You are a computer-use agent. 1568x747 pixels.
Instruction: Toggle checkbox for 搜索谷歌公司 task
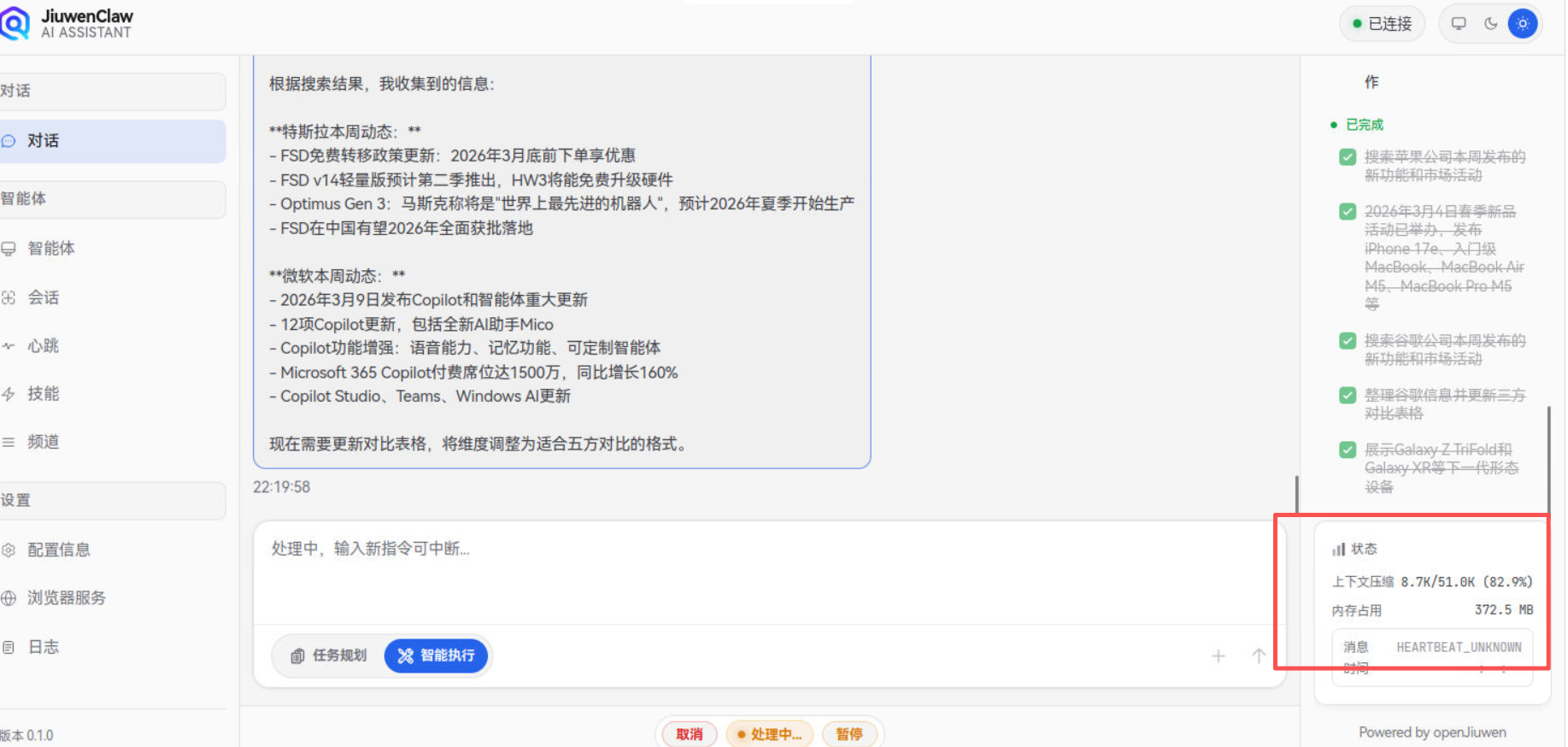1348,341
